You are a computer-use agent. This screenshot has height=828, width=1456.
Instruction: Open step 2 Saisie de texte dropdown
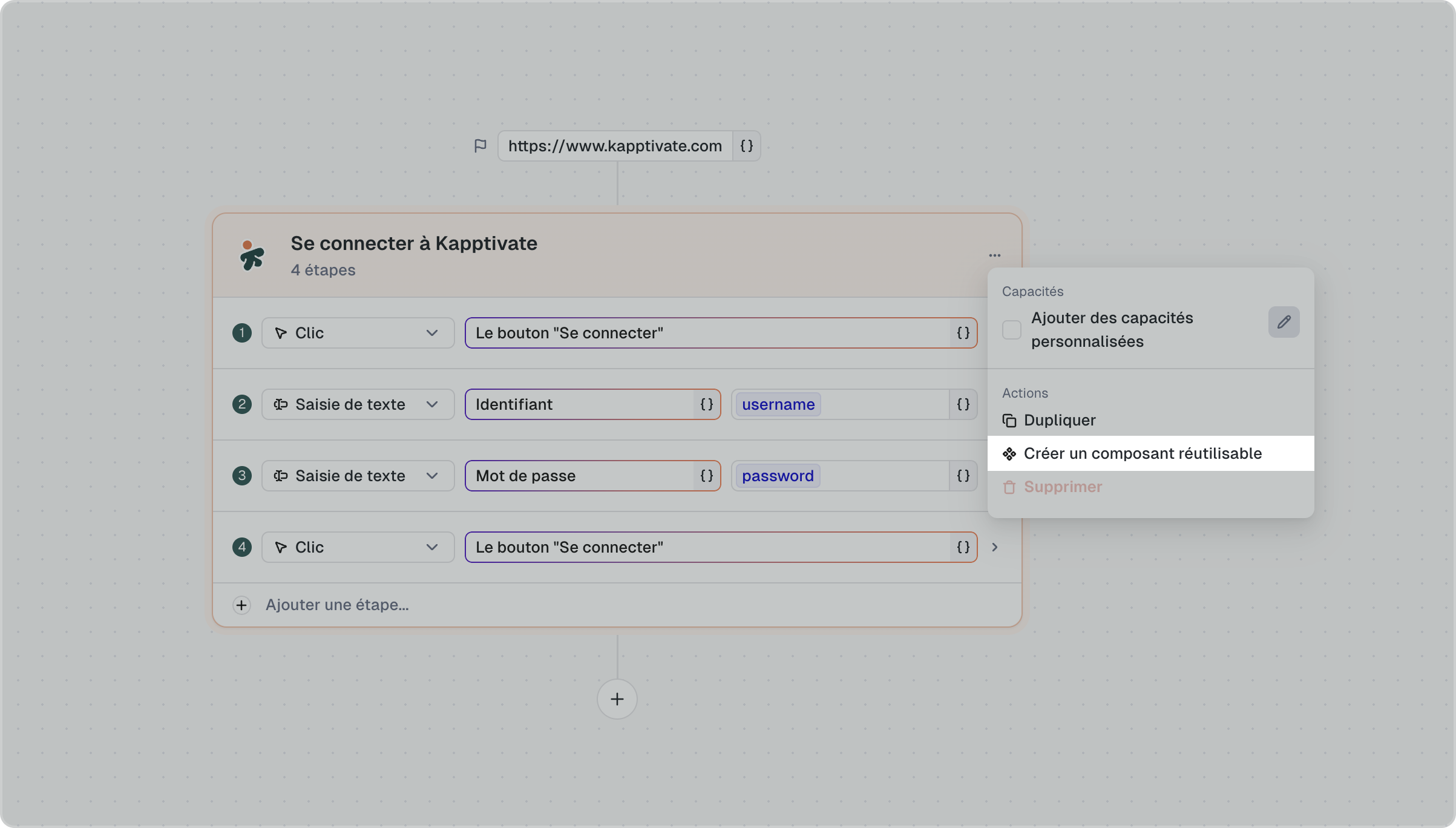click(358, 404)
